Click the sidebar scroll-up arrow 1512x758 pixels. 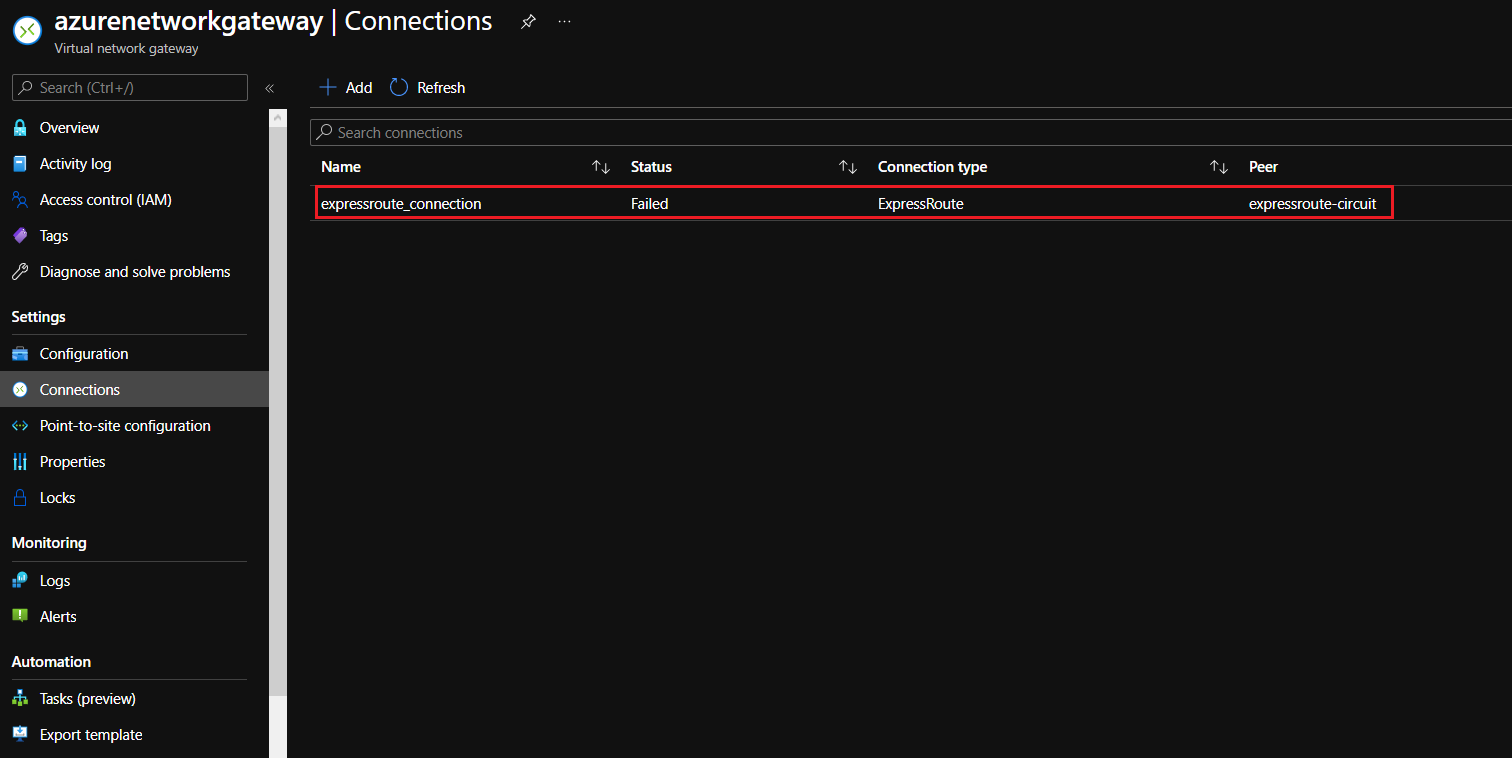coord(278,117)
